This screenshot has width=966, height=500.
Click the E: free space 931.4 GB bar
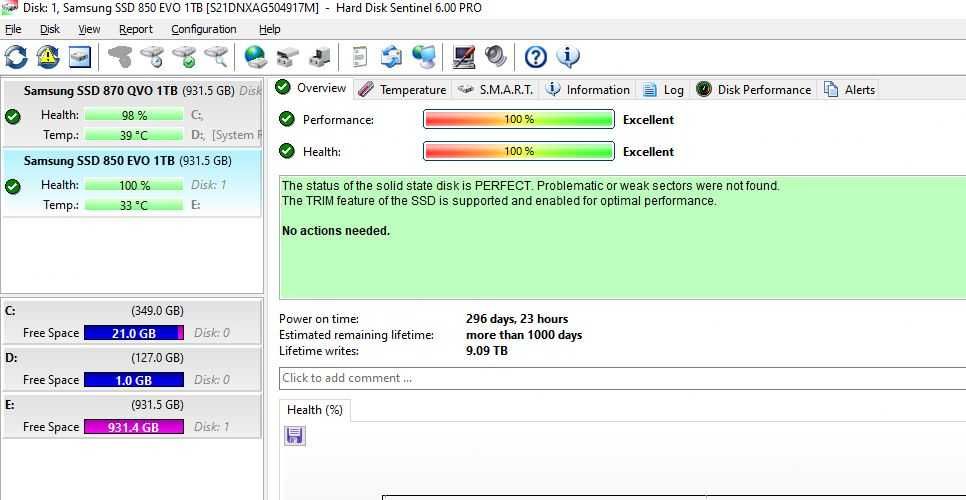pyautogui.click(x=134, y=427)
